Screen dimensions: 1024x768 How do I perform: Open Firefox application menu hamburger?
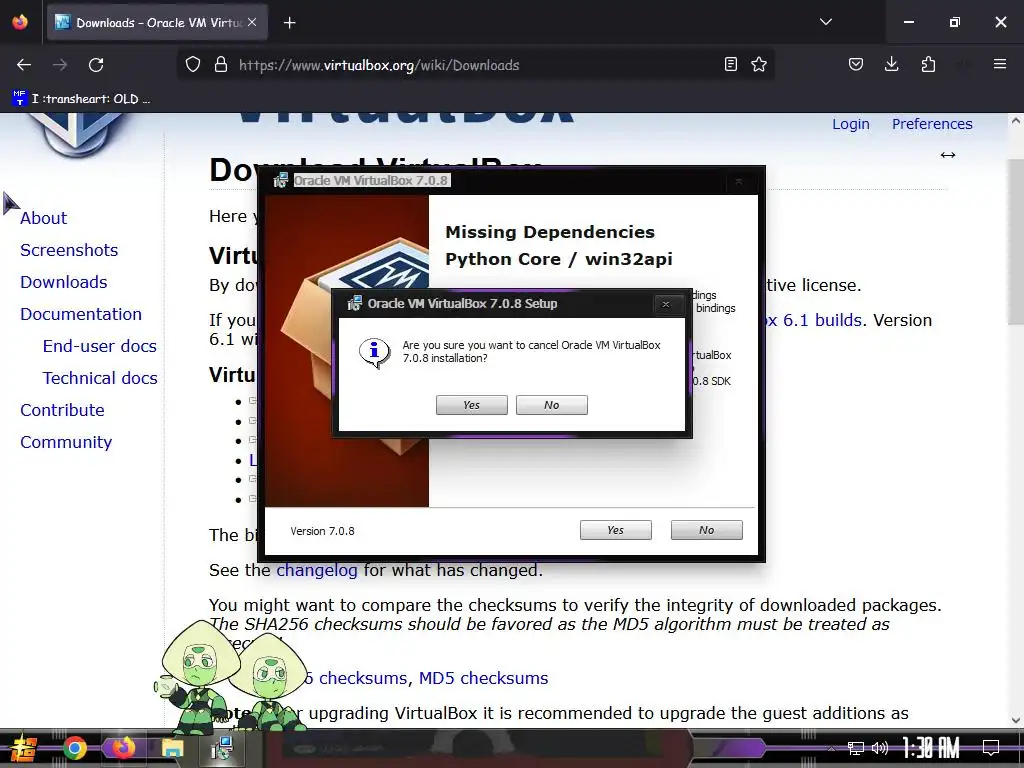click(x=1000, y=64)
